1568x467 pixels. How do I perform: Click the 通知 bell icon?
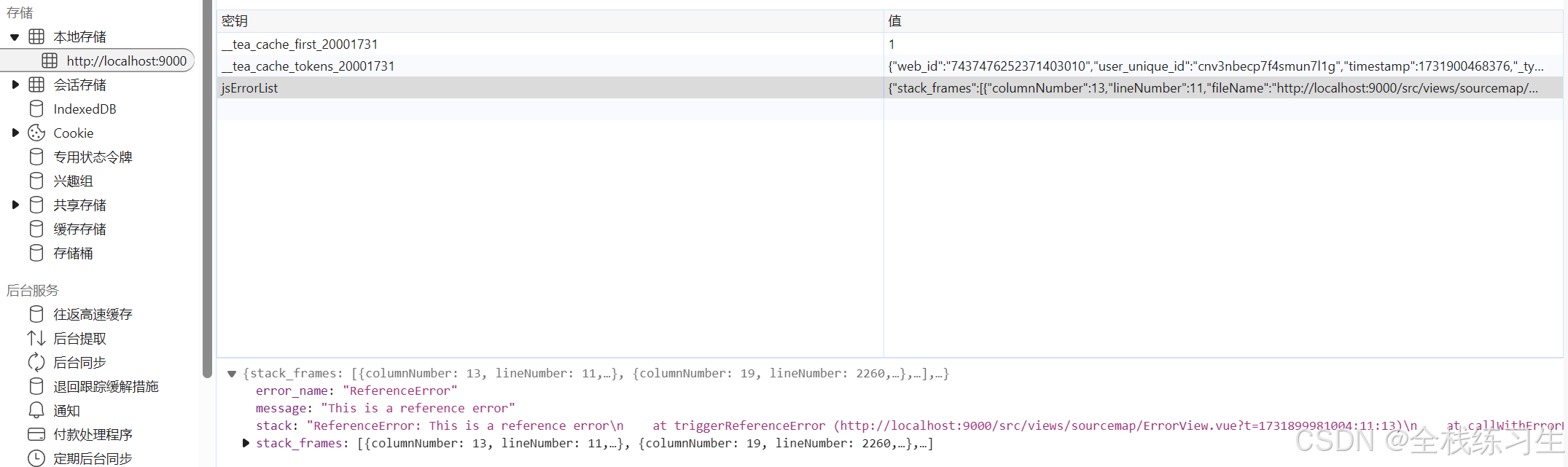tap(36, 410)
